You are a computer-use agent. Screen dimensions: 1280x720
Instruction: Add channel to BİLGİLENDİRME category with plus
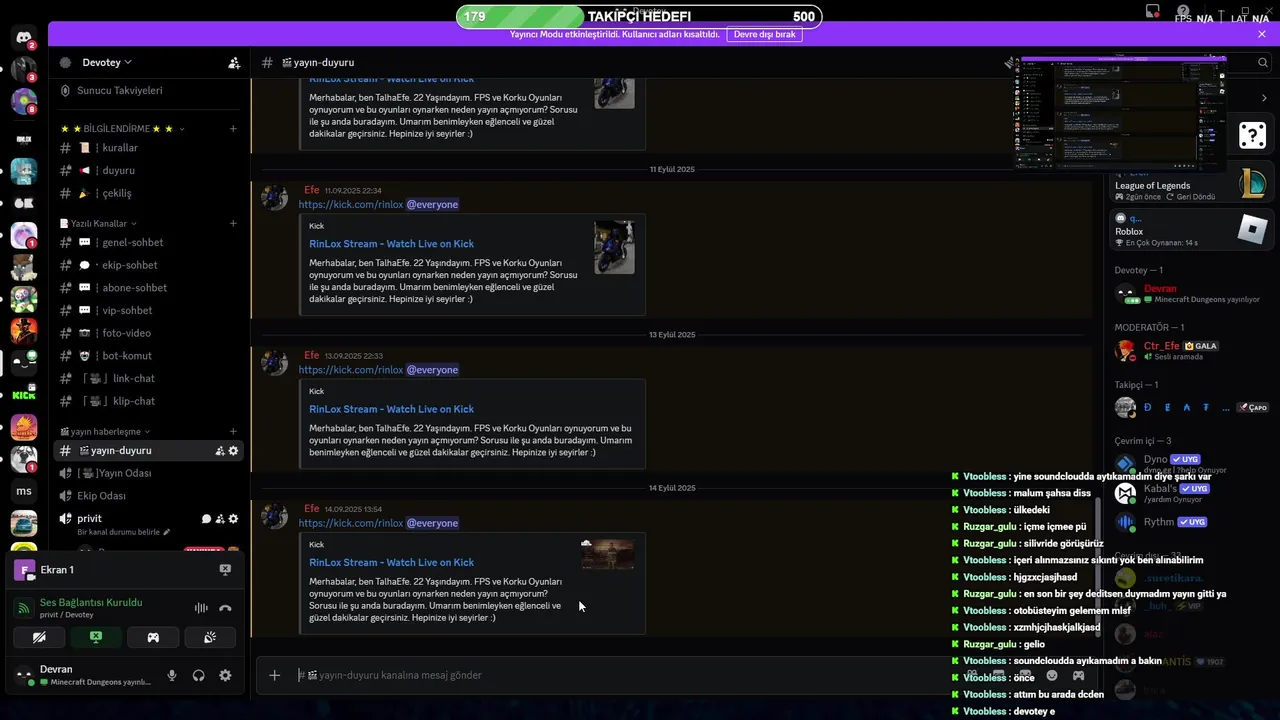(233, 129)
